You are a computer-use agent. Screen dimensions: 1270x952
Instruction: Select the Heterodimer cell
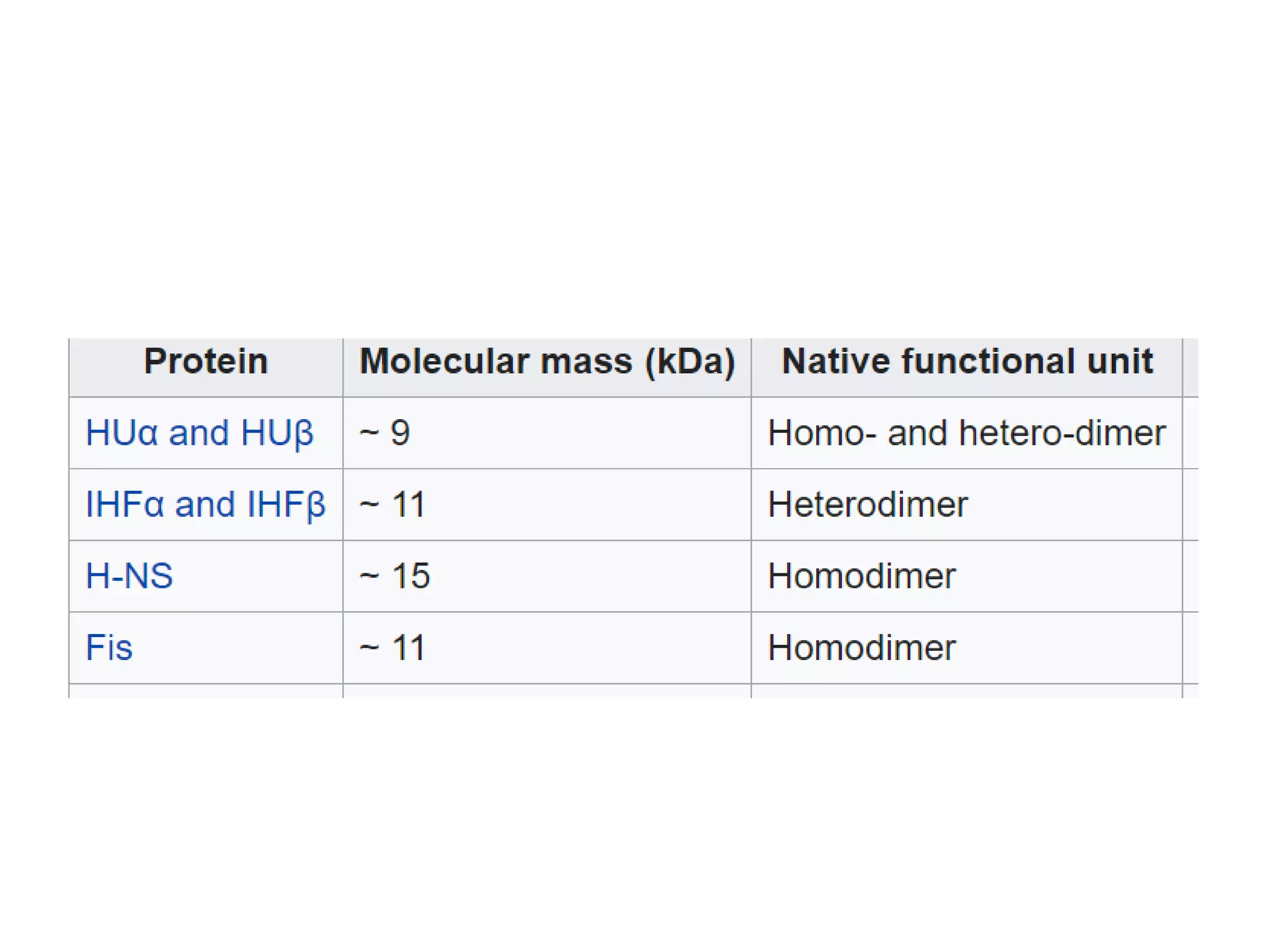point(867,504)
